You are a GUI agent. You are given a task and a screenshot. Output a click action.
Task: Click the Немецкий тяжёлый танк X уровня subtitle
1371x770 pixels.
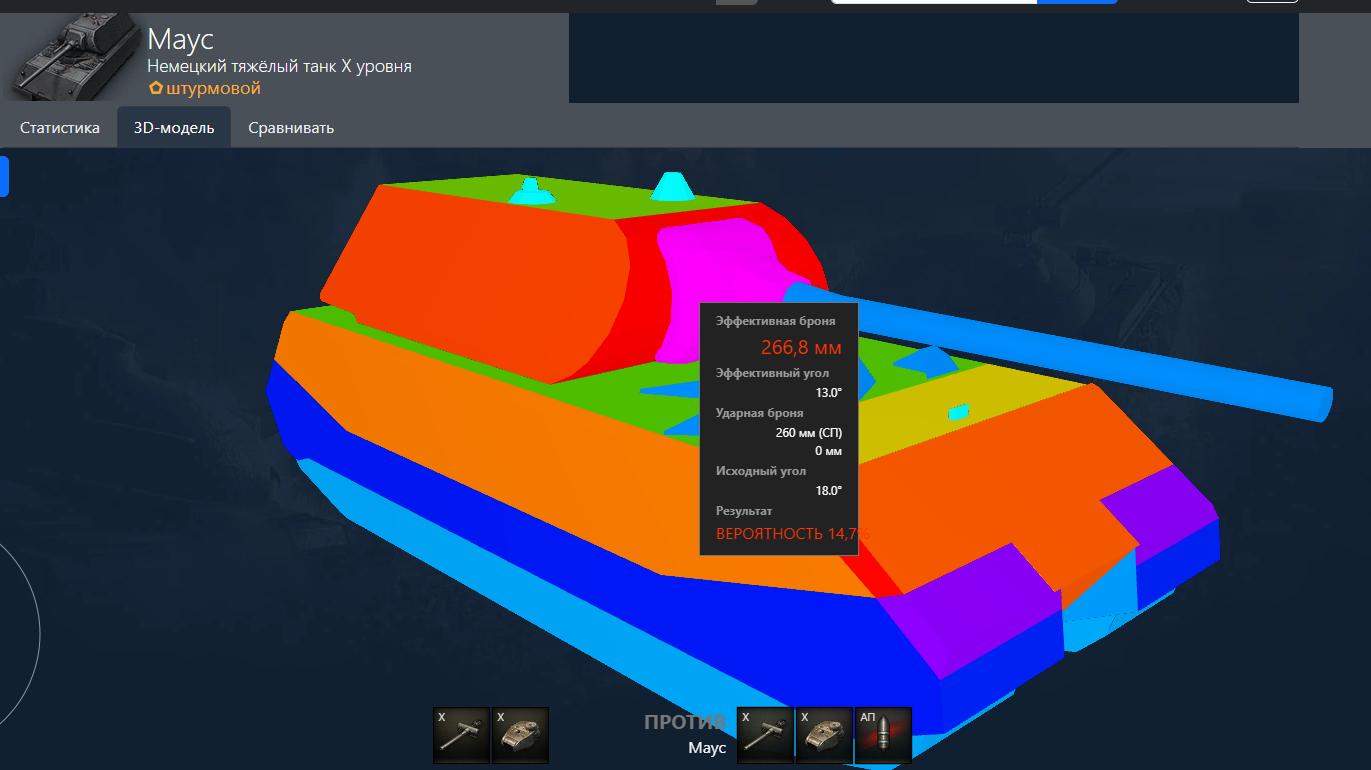(280, 67)
